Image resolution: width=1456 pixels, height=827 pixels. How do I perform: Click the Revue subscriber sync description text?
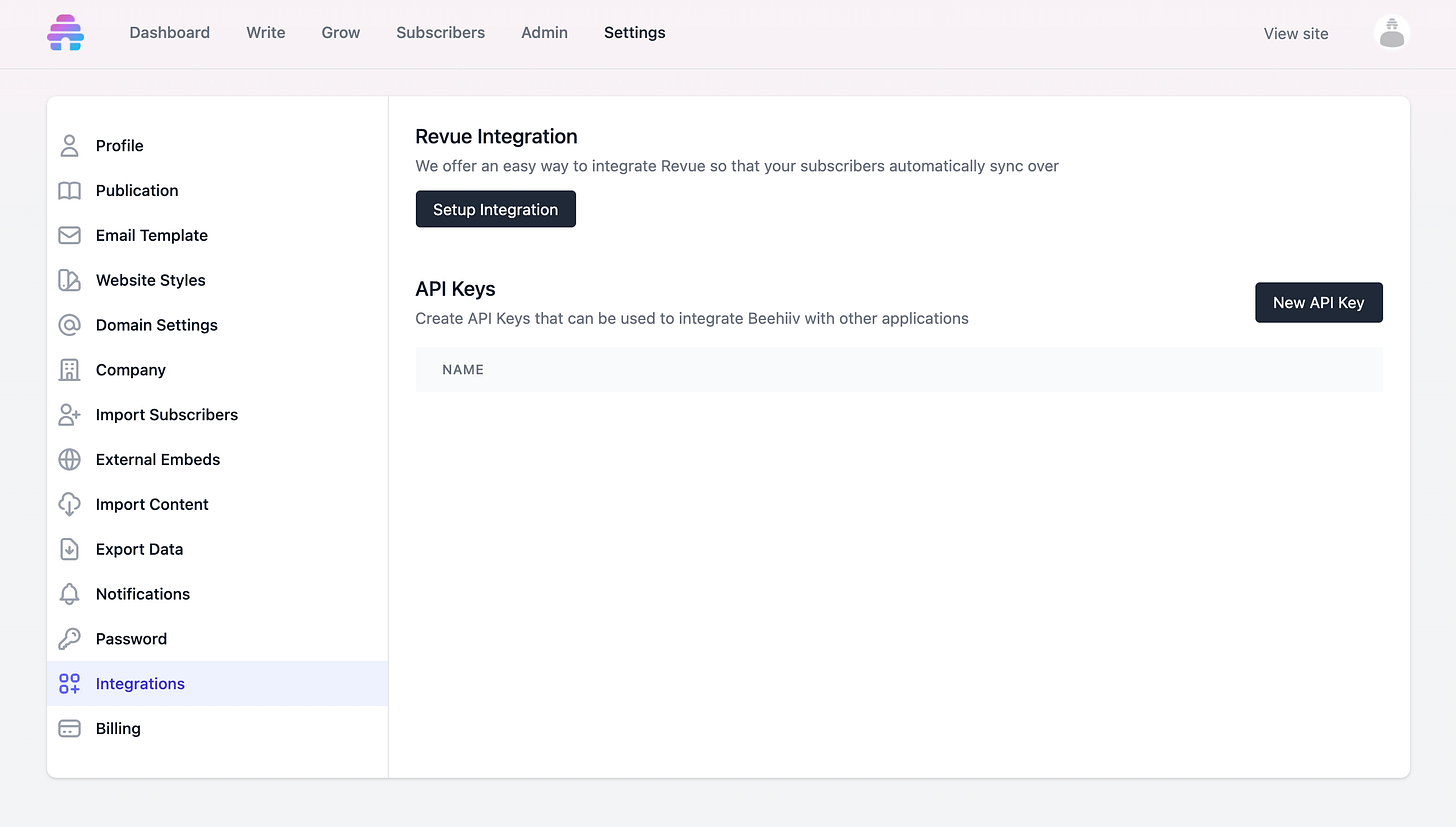737,166
